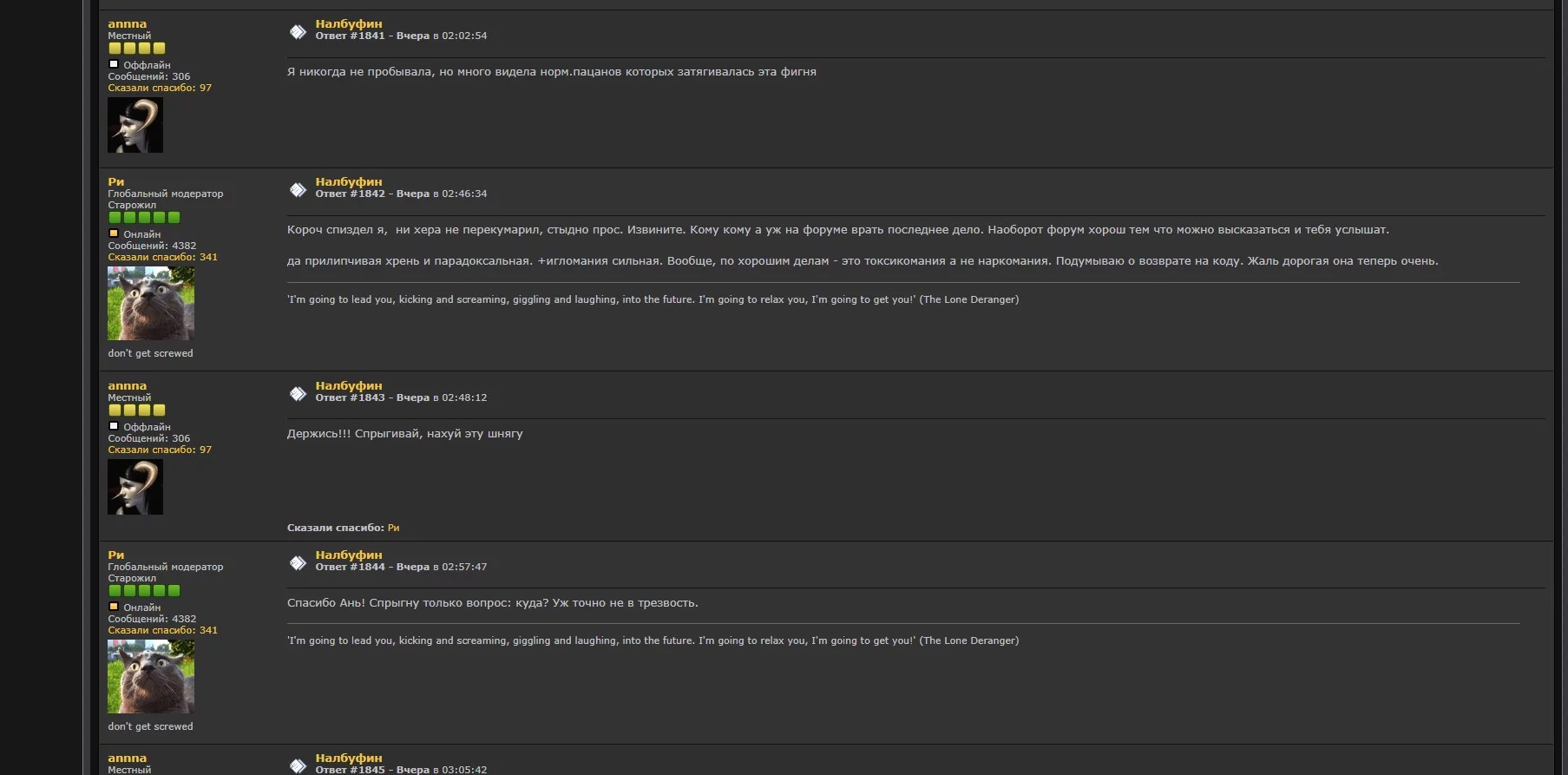Click 'Сказали спасибо: 341' under Ри in reply #1844
The width and height of the screenshot is (1568, 775).
tap(163, 630)
